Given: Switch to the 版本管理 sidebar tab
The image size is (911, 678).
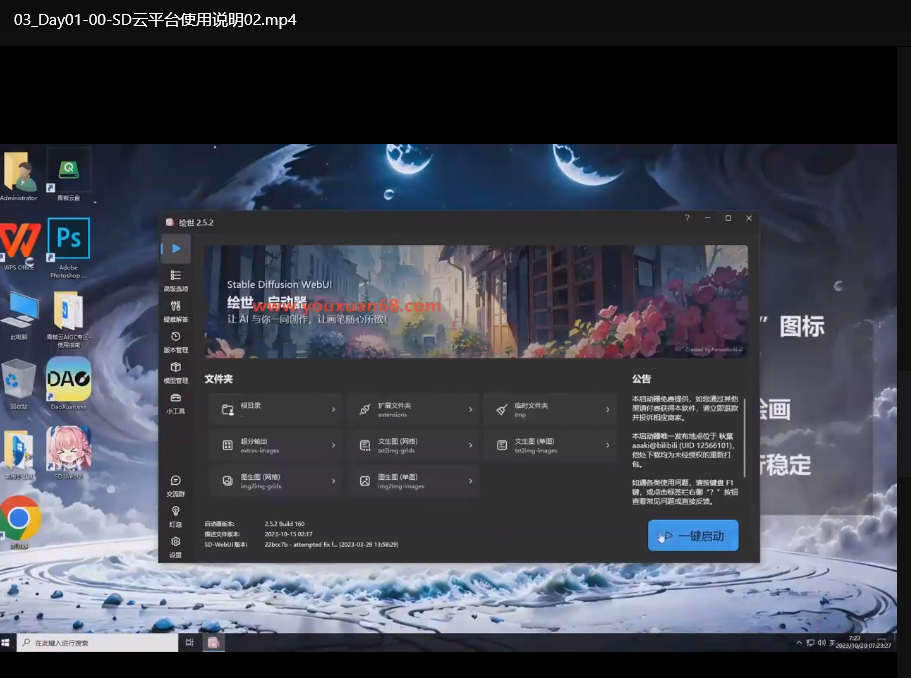Looking at the screenshot, I should (175, 342).
